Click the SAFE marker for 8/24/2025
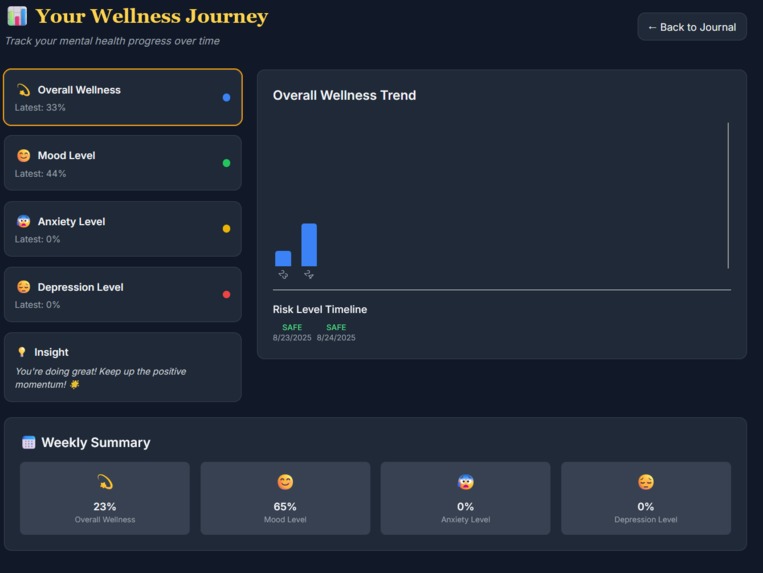 coord(336,327)
